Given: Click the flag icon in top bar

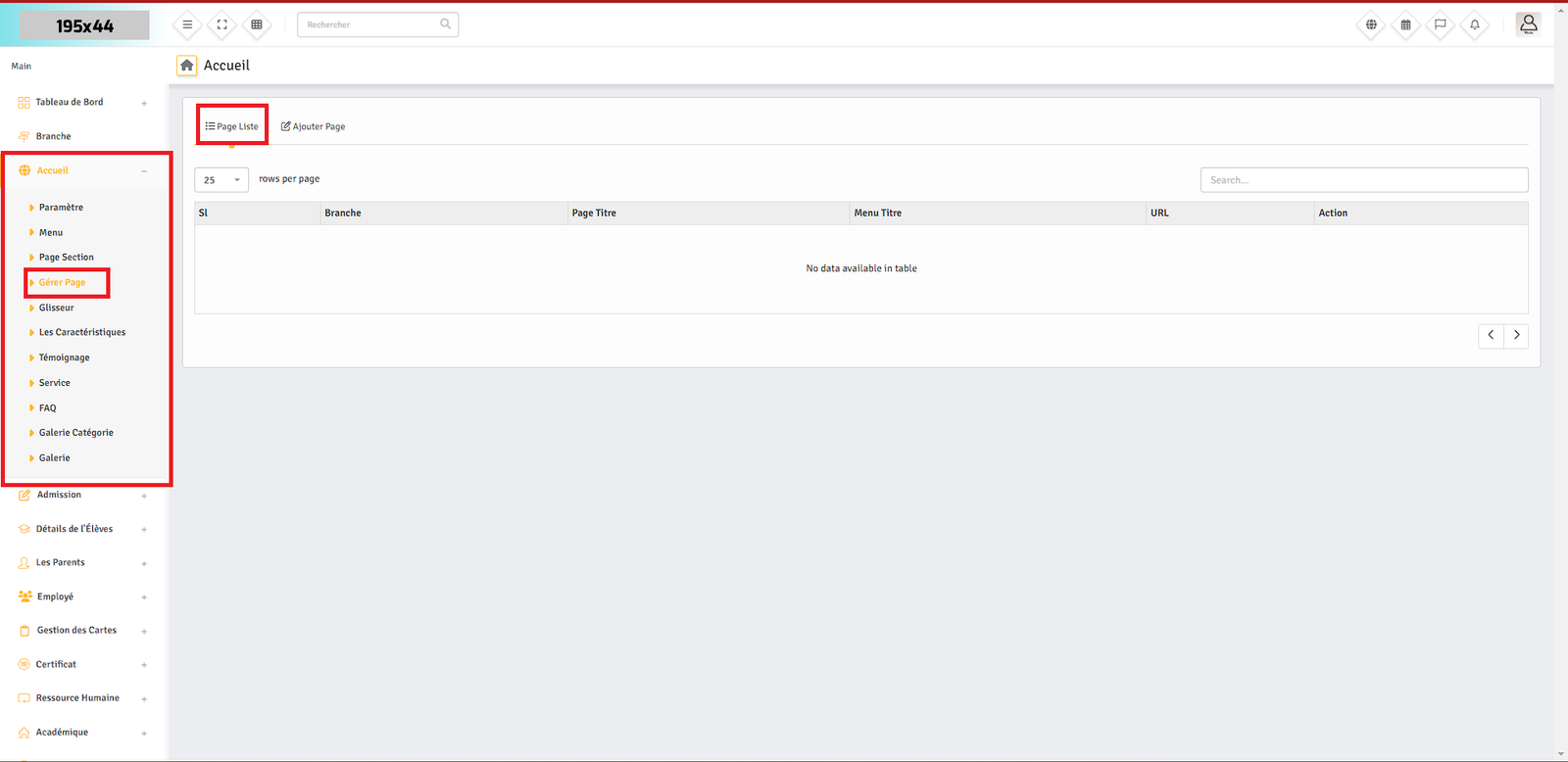Looking at the screenshot, I should tap(1440, 24).
